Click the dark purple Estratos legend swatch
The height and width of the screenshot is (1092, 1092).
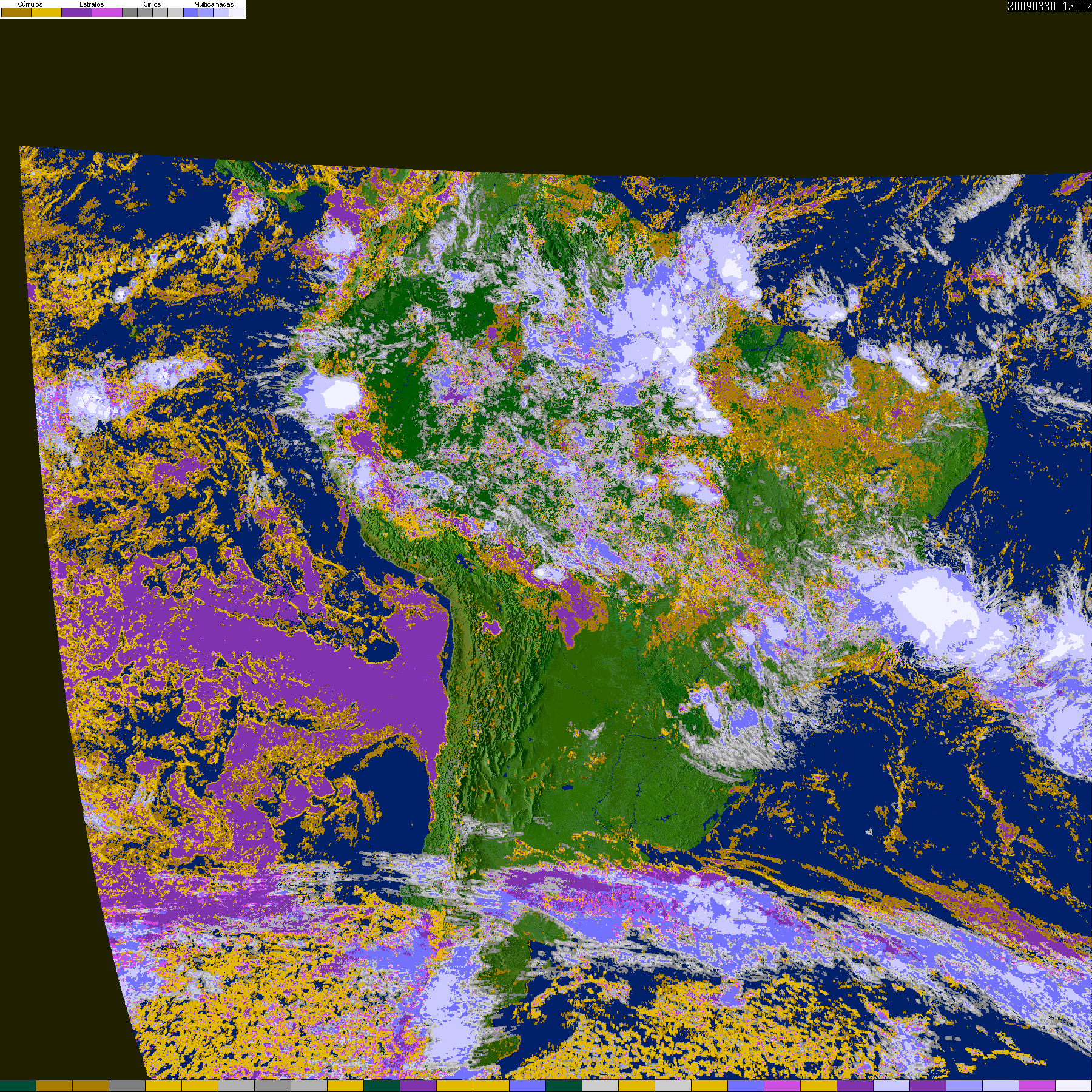tap(77, 12)
